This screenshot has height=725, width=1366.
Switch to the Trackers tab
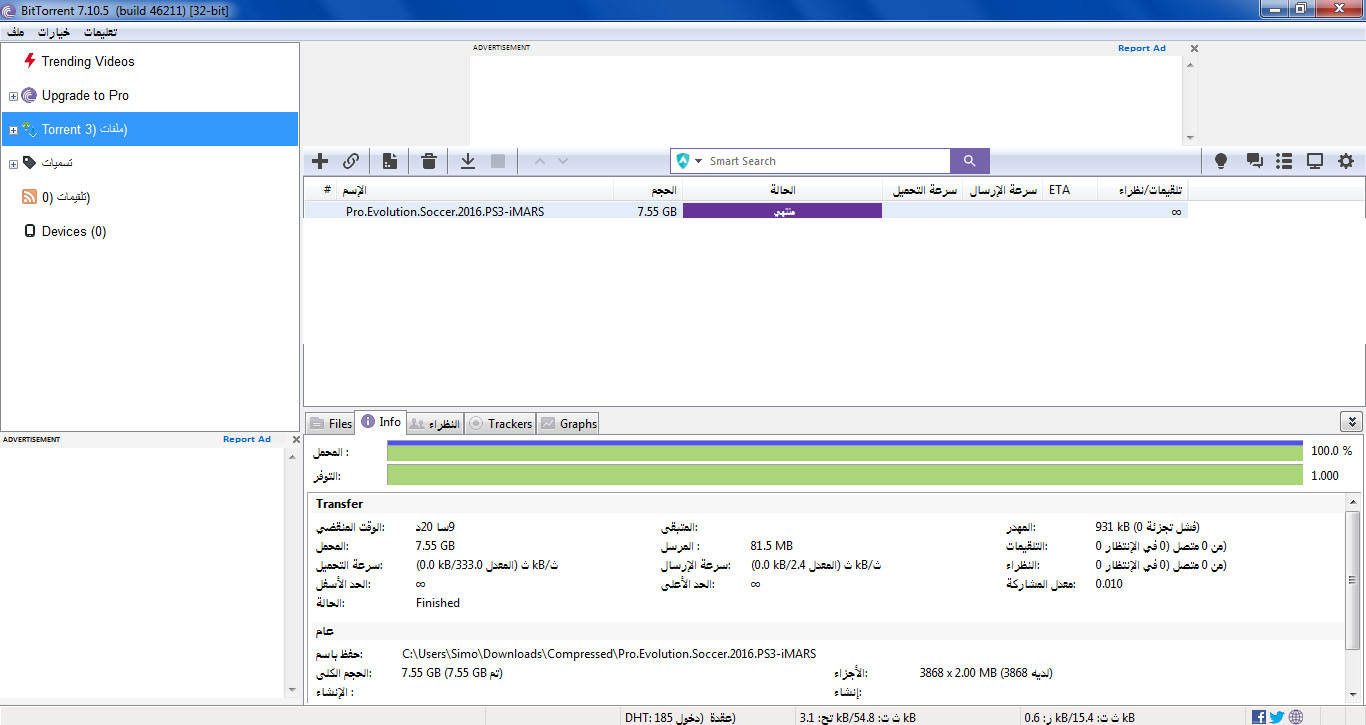coord(501,424)
